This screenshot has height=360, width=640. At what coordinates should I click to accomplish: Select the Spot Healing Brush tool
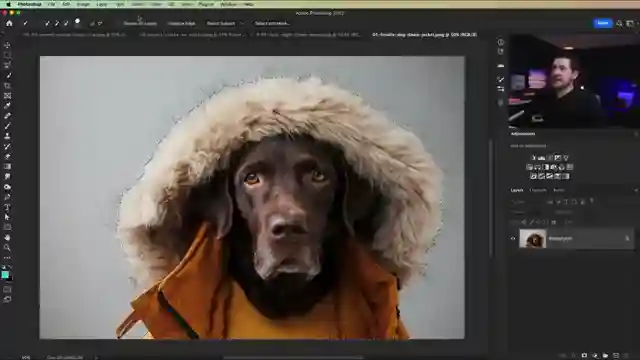(x=7, y=116)
